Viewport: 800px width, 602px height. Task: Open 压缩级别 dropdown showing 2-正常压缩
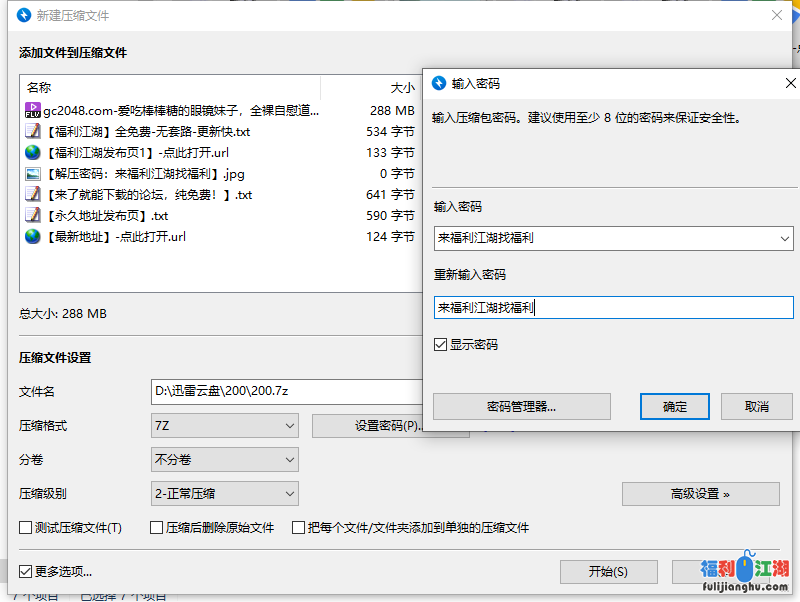pos(224,494)
